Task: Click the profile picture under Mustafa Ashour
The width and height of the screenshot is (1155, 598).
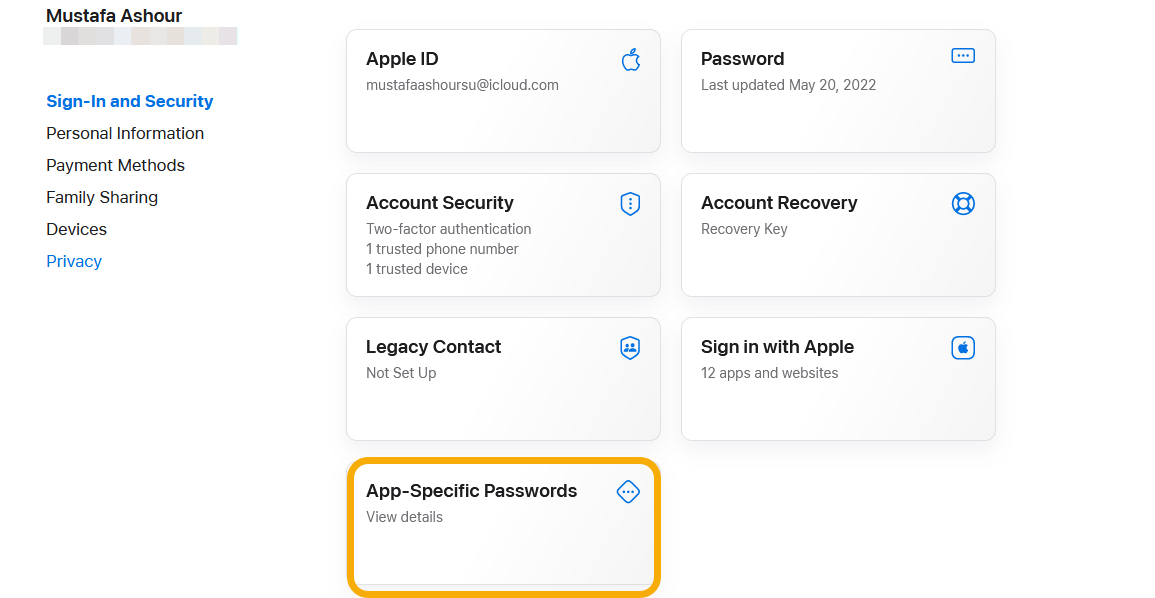Action: [140, 36]
